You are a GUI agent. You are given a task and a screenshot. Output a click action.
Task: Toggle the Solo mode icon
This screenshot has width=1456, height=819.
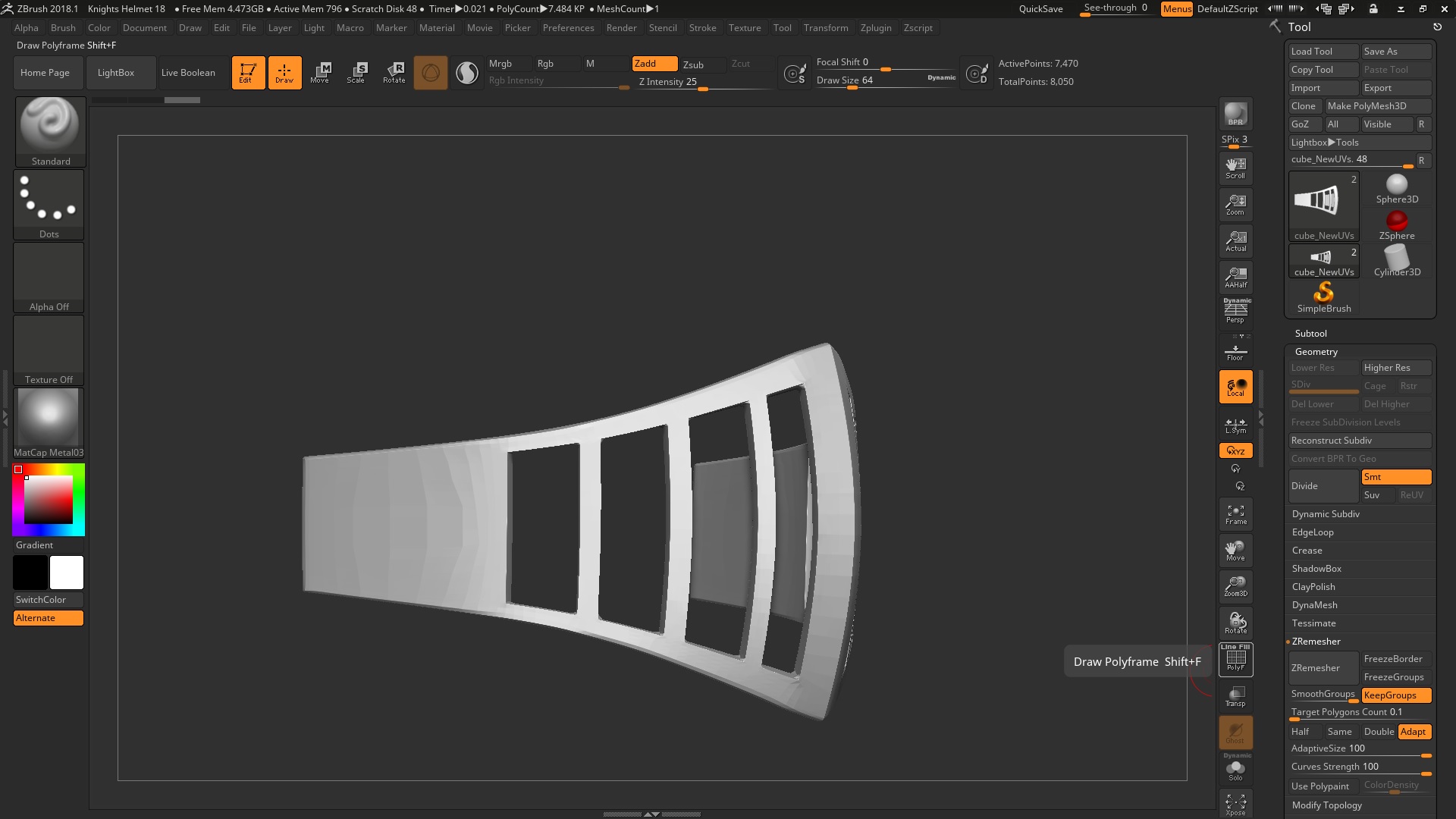point(1235,769)
